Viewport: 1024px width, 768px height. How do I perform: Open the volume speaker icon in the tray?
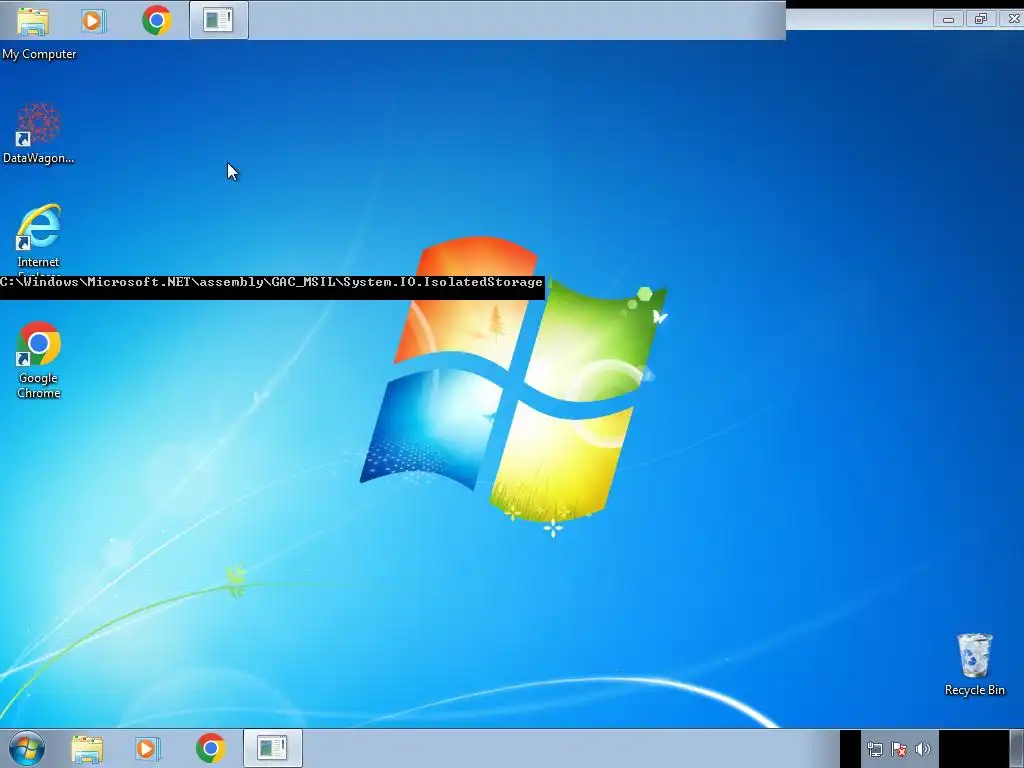point(923,749)
